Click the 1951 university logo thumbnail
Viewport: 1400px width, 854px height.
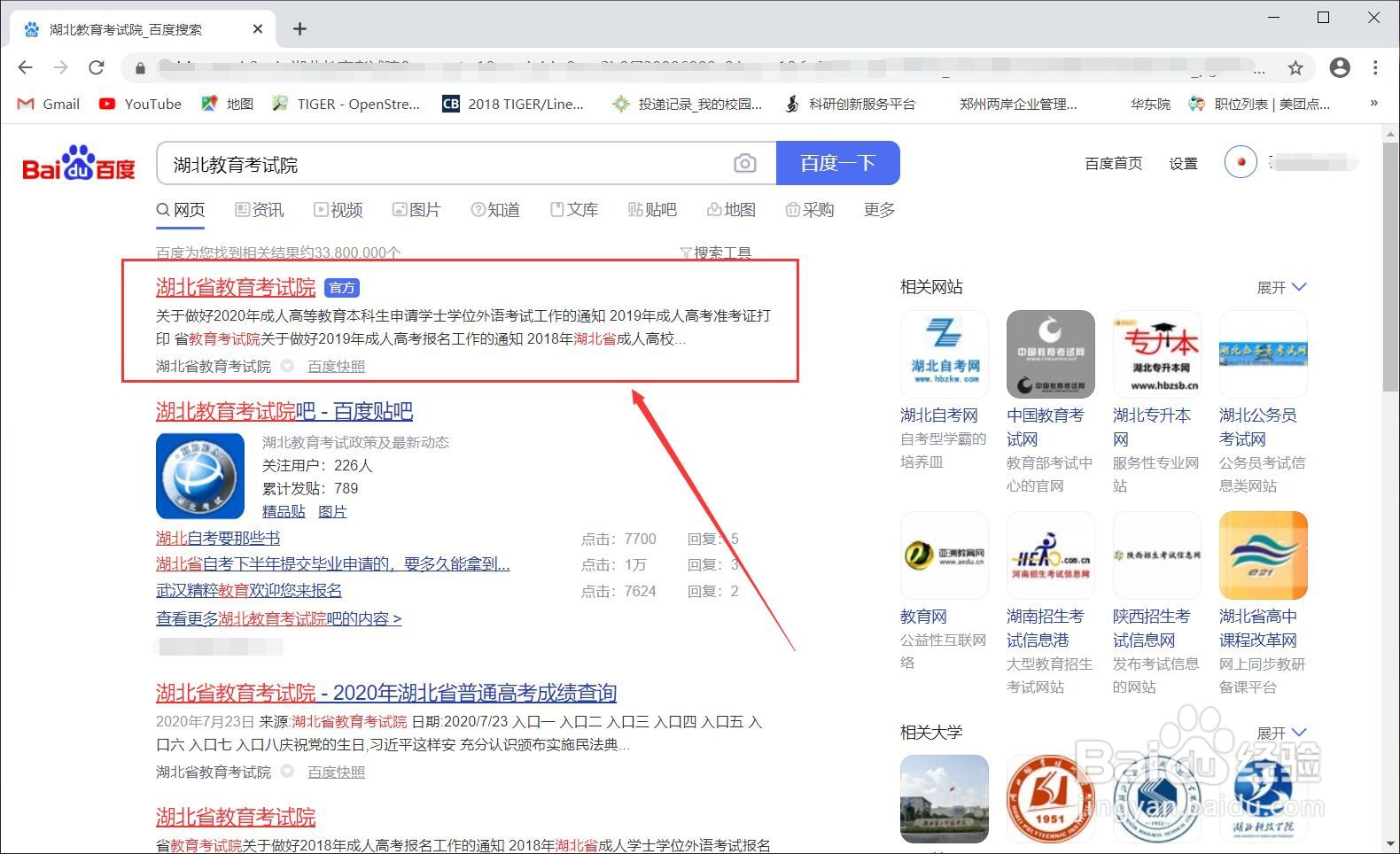1051,799
